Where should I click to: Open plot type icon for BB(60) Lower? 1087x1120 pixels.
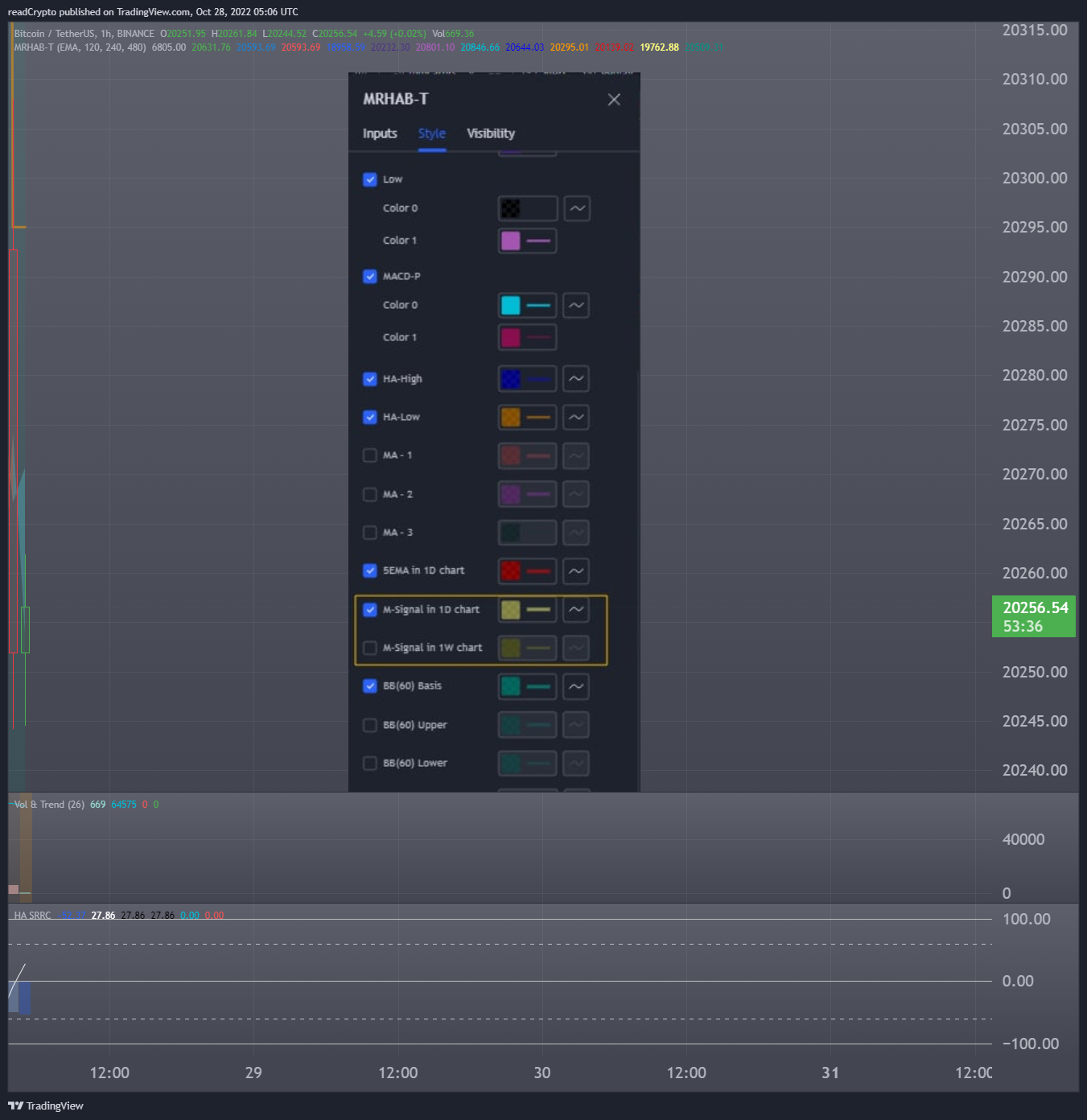[576, 763]
